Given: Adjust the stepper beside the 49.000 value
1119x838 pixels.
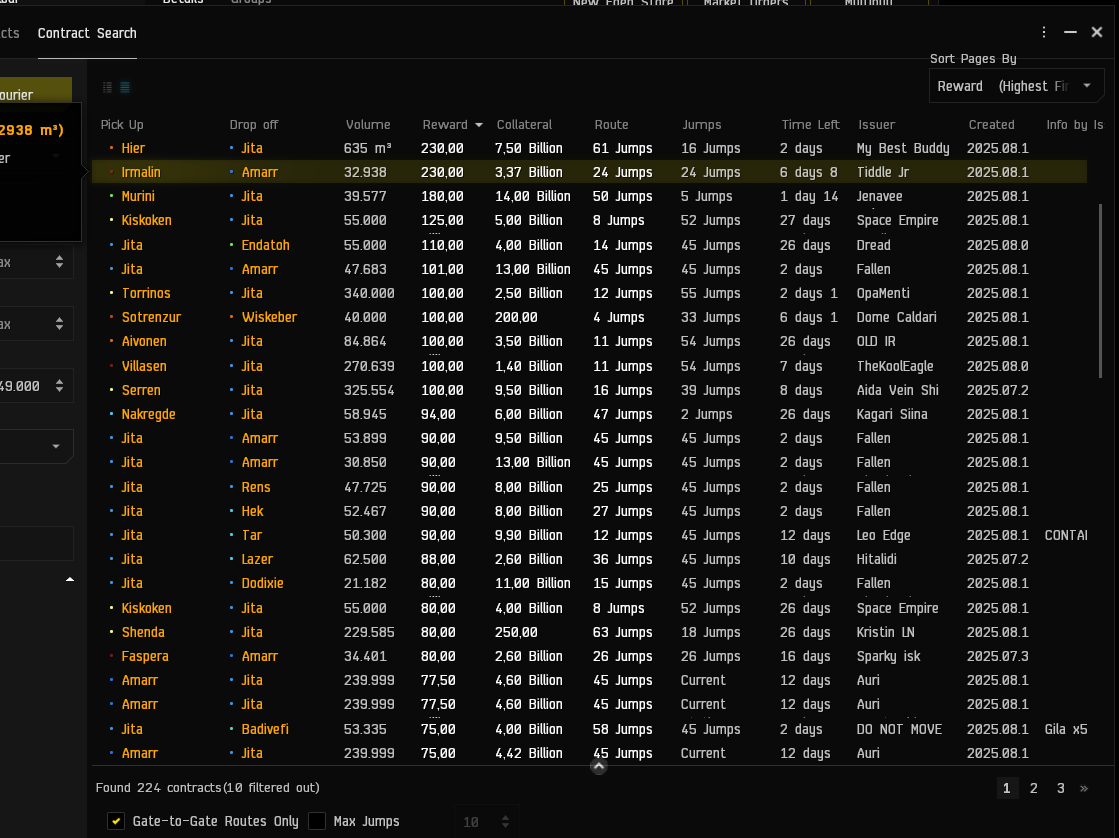Looking at the screenshot, I should (x=59, y=386).
